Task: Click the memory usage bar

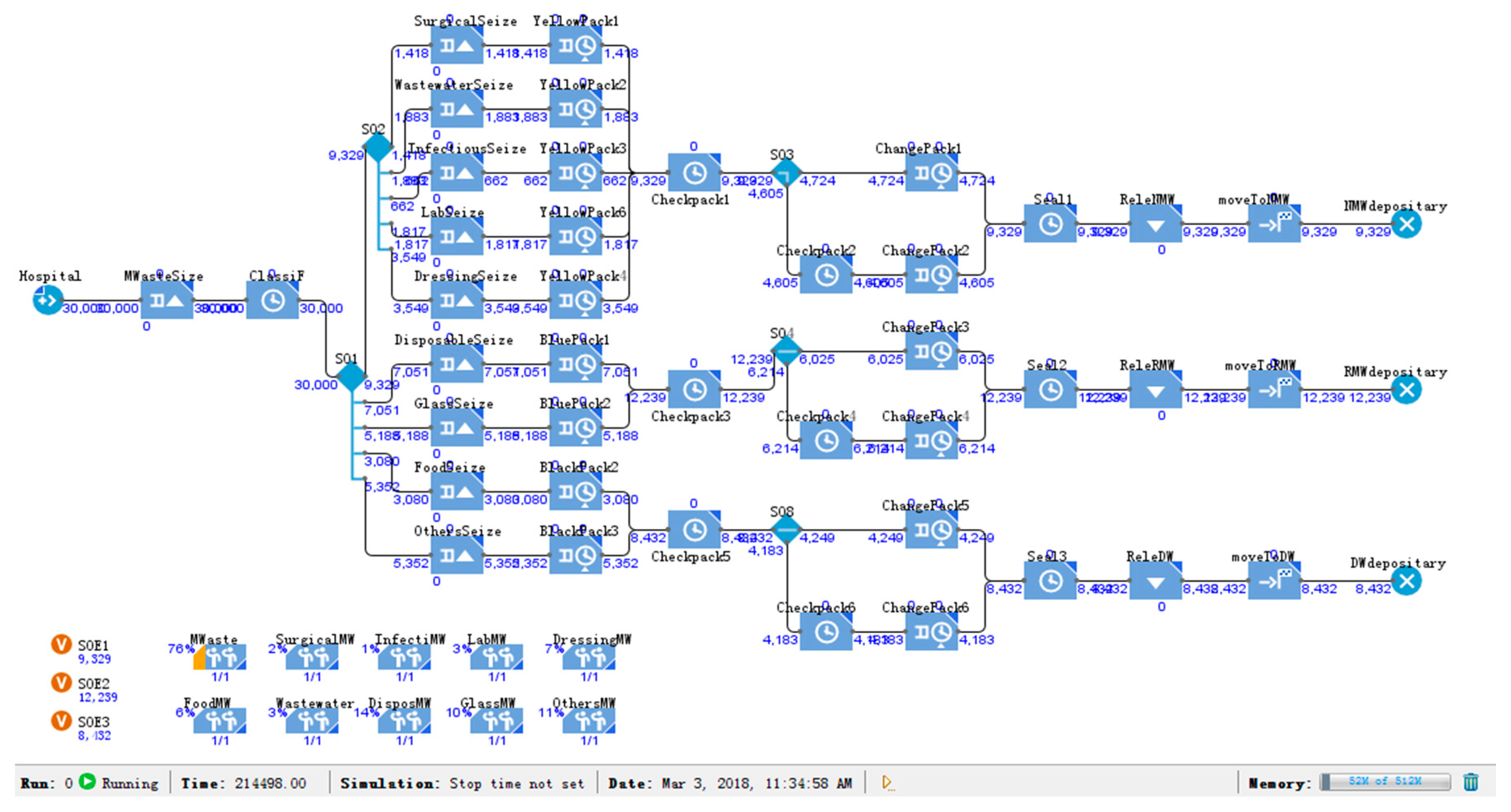Action: click(x=1384, y=782)
